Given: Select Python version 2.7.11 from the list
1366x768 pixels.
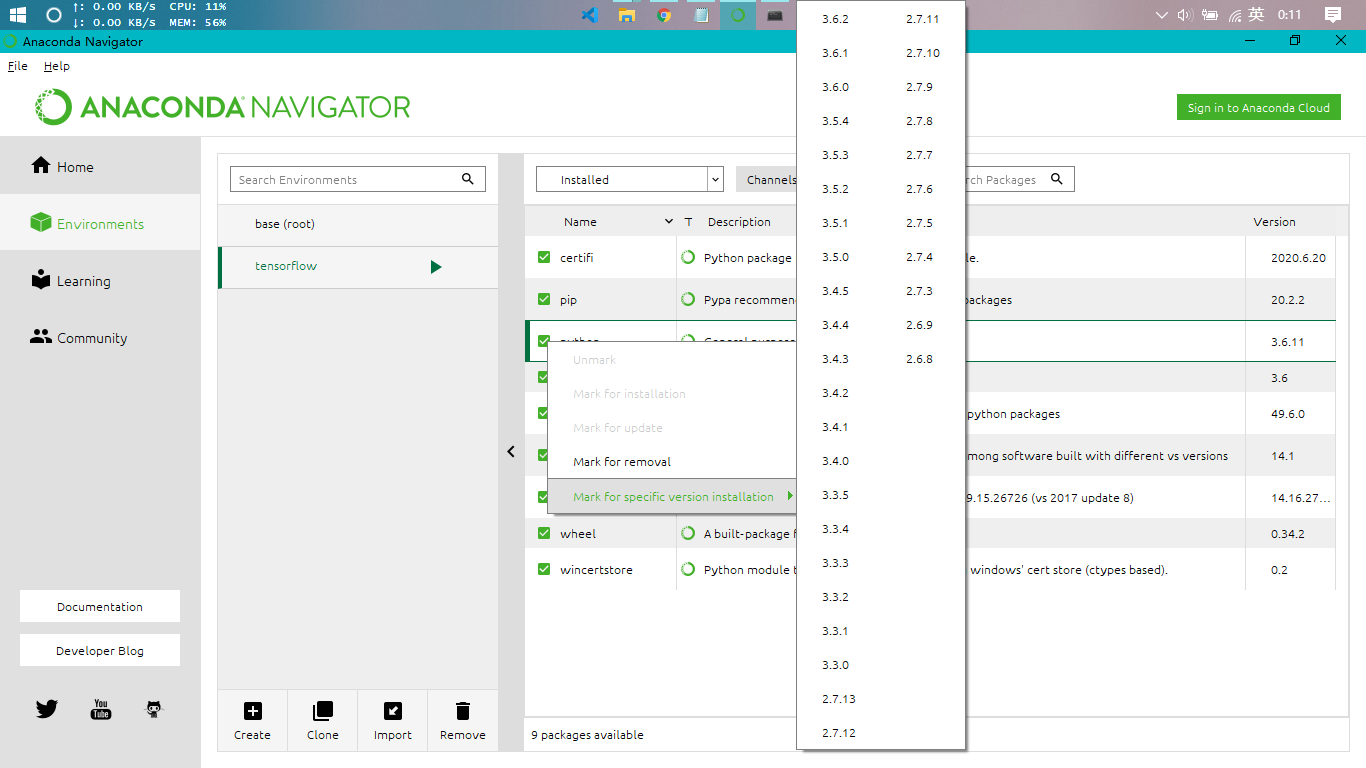Looking at the screenshot, I should click(923, 19).
